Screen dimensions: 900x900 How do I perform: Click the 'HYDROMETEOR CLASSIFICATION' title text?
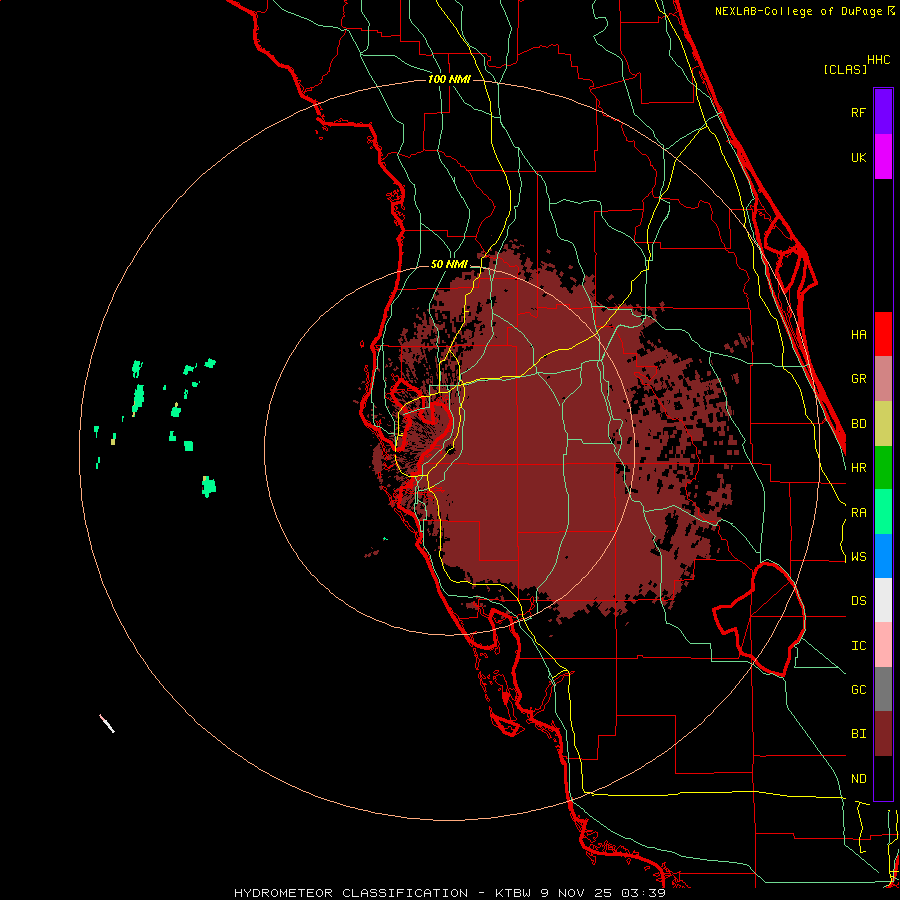pyautogui.click(x=350, y=893)
